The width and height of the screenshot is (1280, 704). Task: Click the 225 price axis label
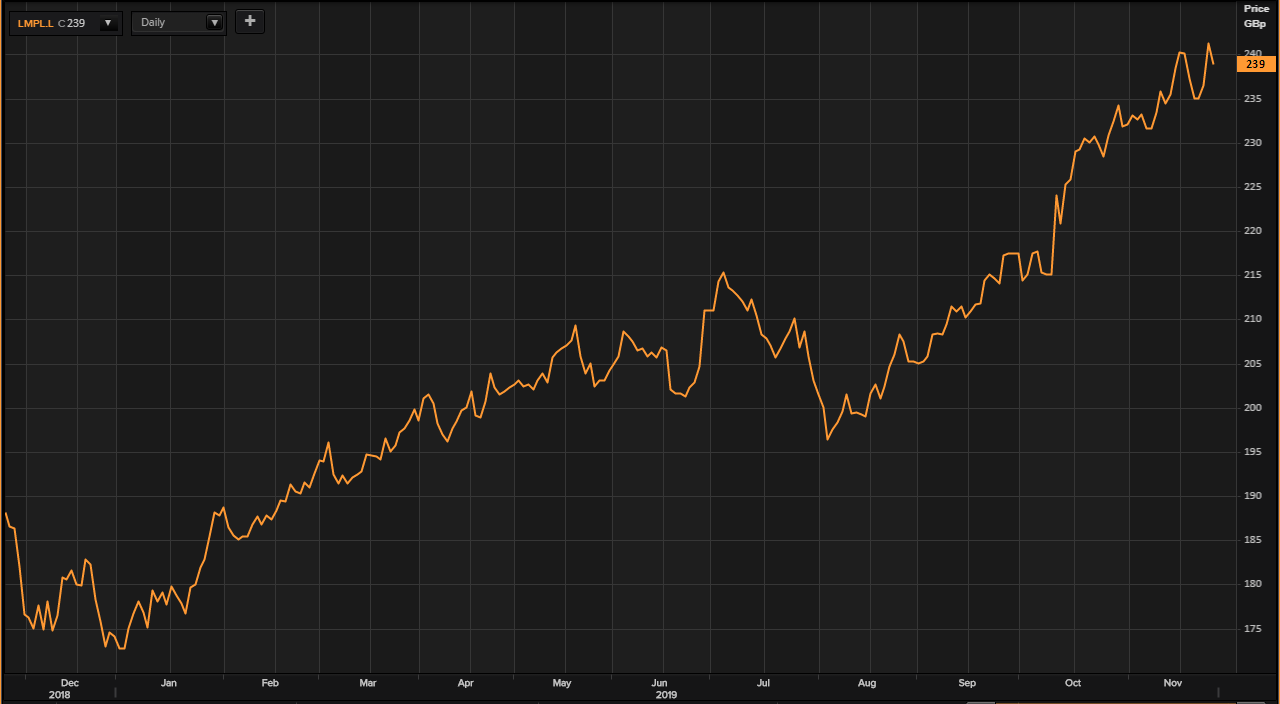[1253, 187]
